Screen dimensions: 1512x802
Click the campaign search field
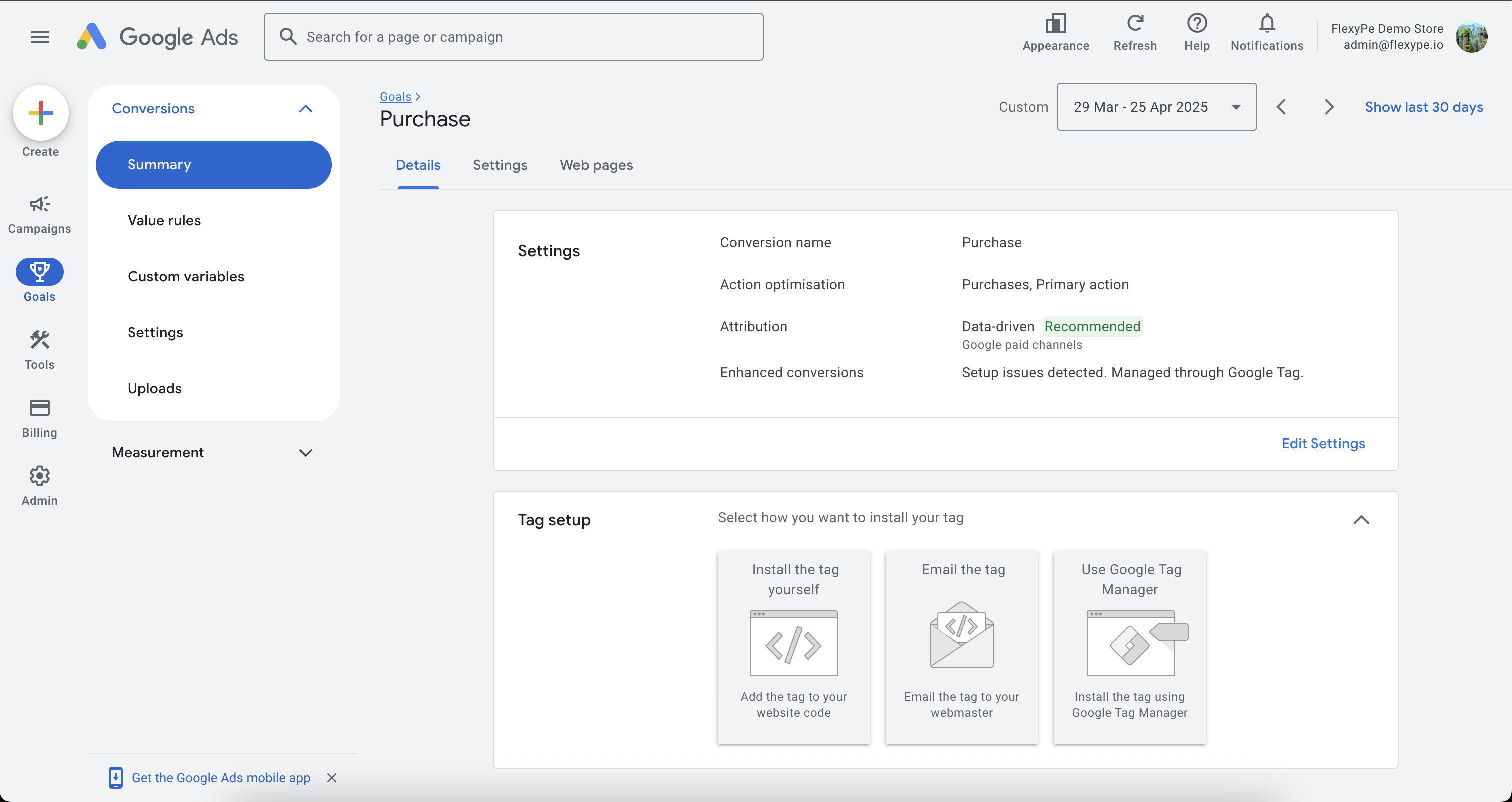tap(513, 37)
